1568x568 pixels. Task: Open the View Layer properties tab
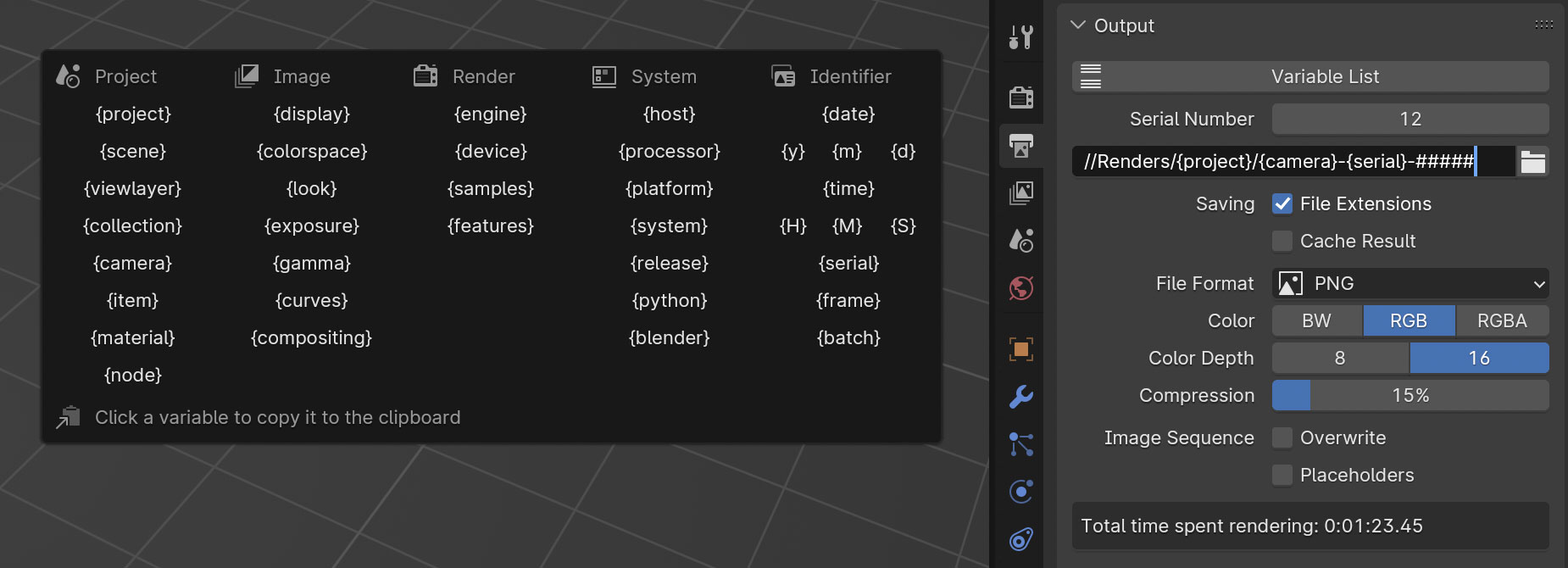point(1021,193)
